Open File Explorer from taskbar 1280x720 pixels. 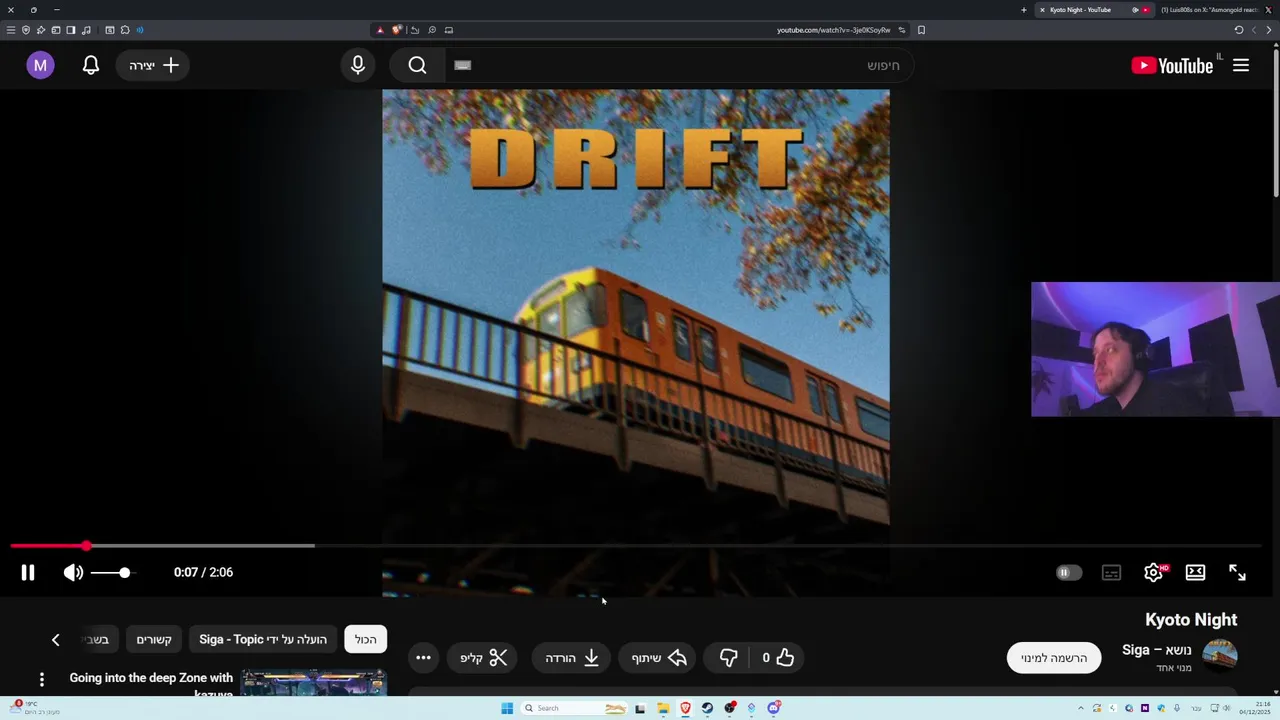click(663, 708)
